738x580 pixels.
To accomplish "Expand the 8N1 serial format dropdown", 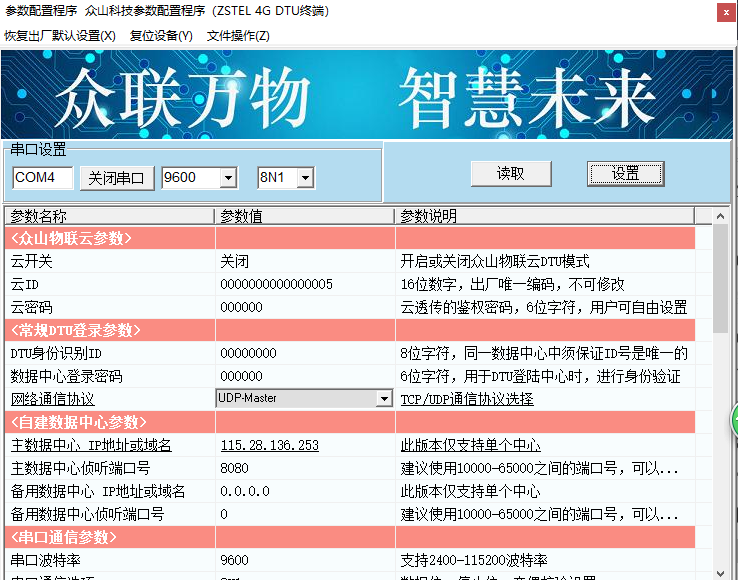I will pyautogui.click(x=305, y=178).
